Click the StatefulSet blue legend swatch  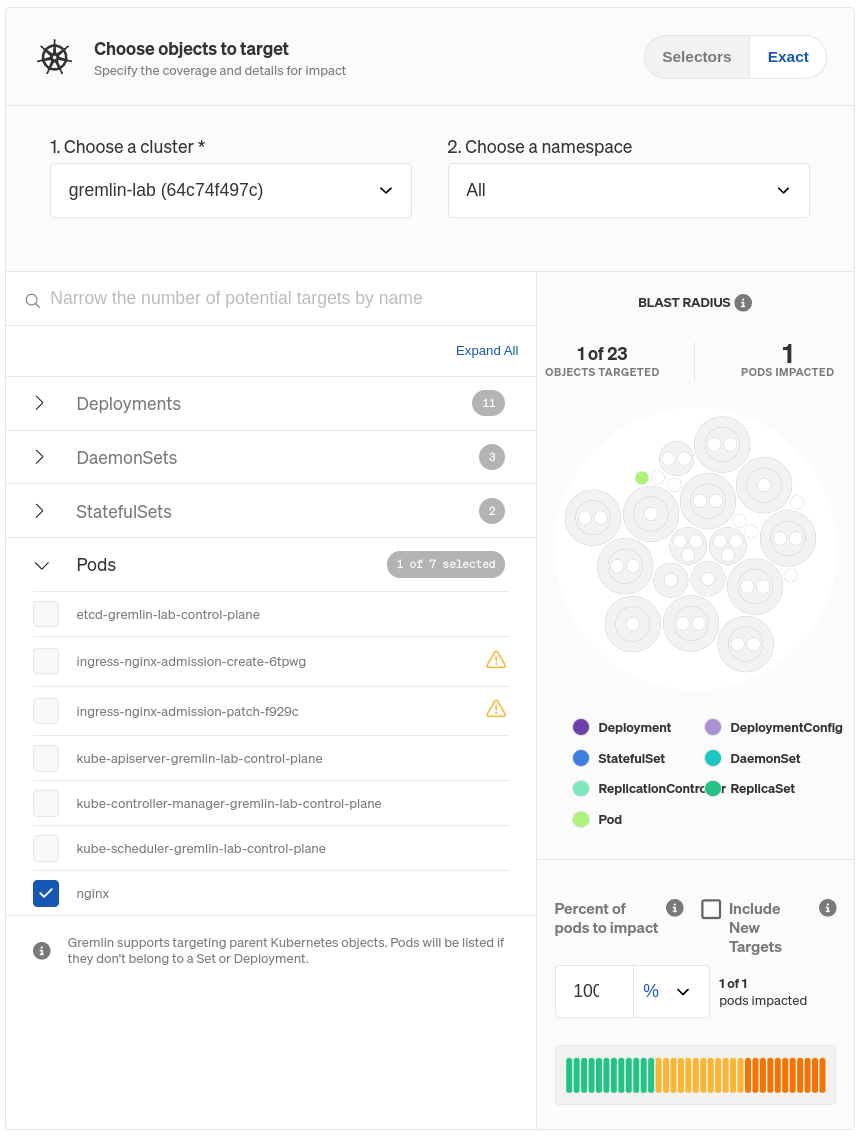click(581, 758)
